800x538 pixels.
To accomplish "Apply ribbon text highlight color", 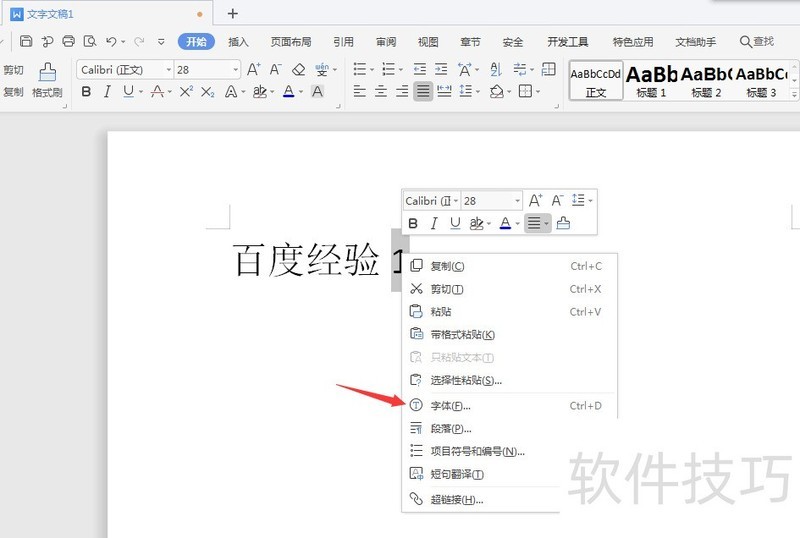I will (x=260, y=91).
